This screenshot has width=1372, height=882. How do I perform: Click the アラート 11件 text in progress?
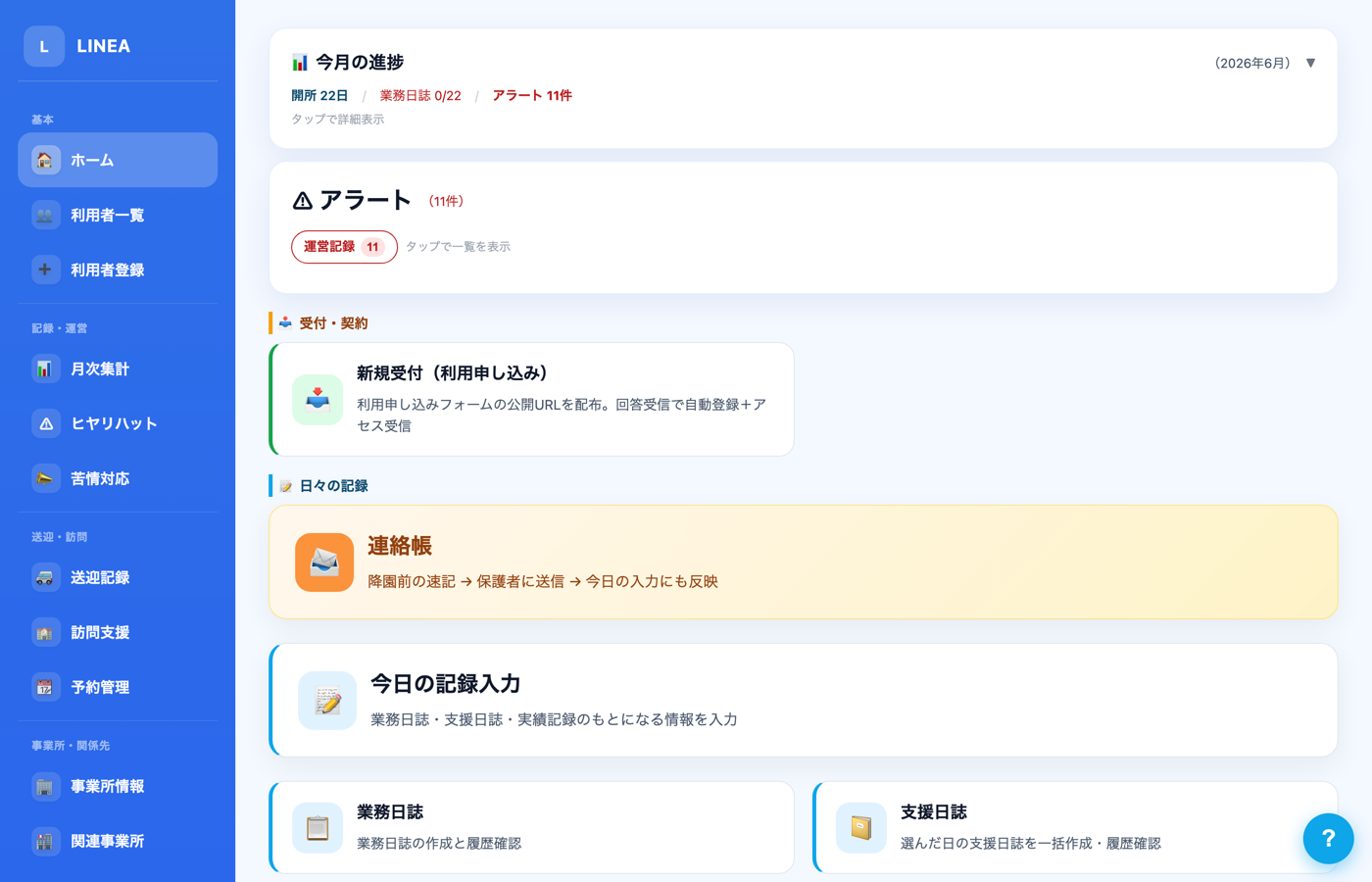click(x=532, y=96)
